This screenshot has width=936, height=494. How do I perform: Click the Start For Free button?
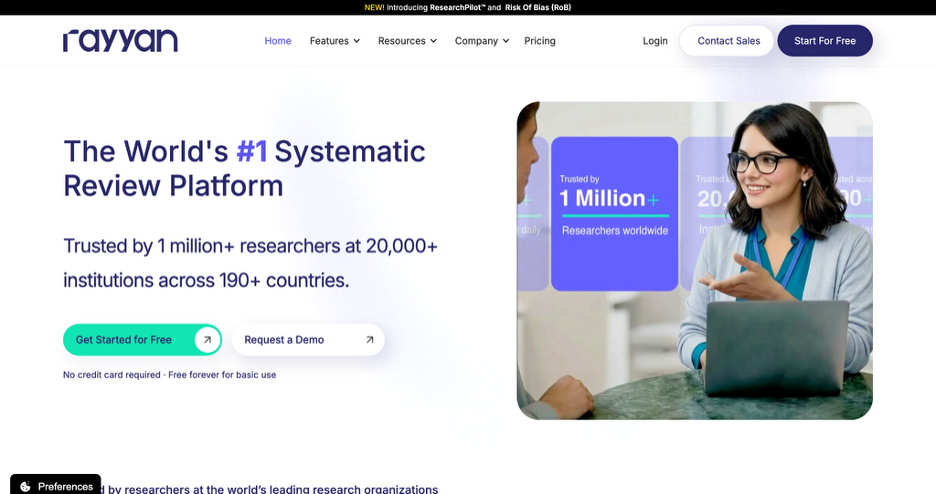[x=825, y=41]
